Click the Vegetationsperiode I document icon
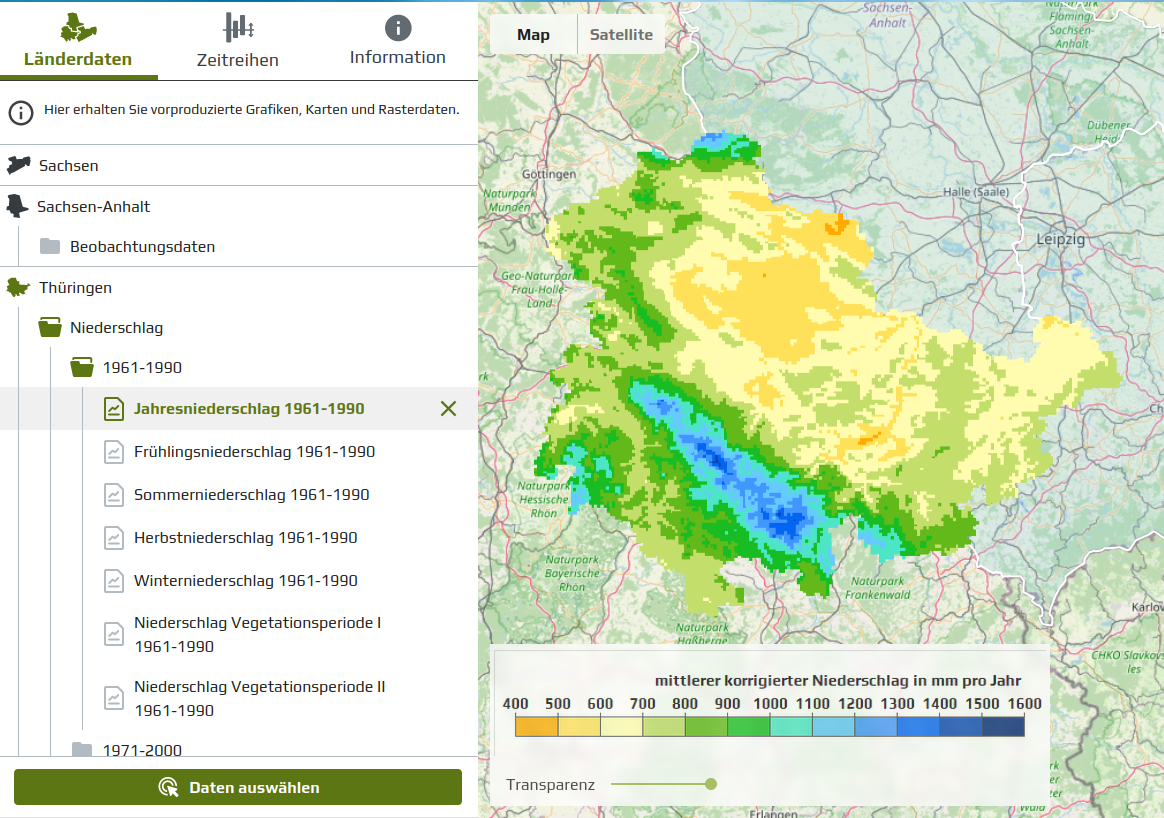Image resolution: width=1164 pixels, height=818 pixels. point(114,634)
